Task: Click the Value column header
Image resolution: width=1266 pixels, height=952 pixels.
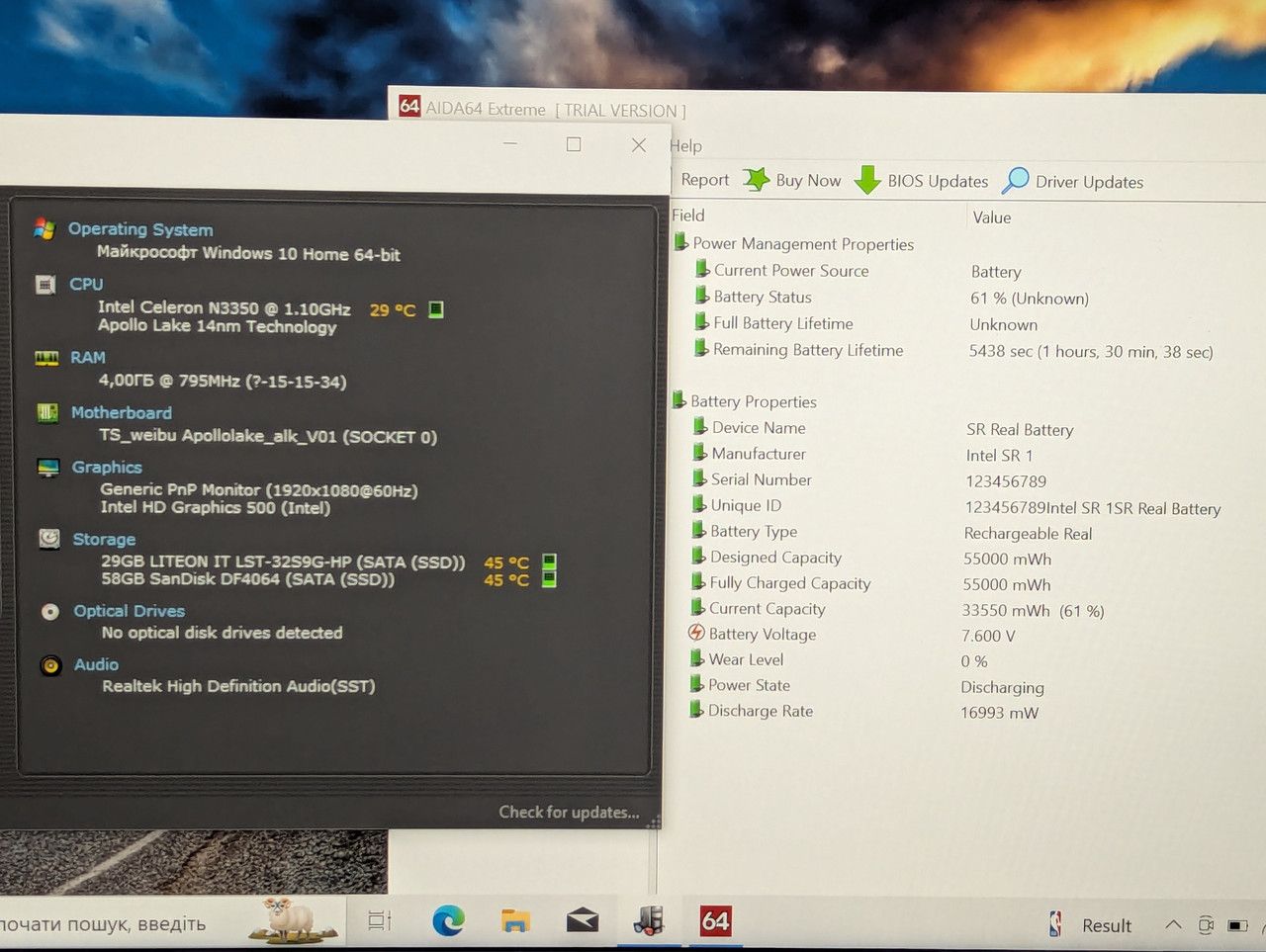Action: [992, 217]
